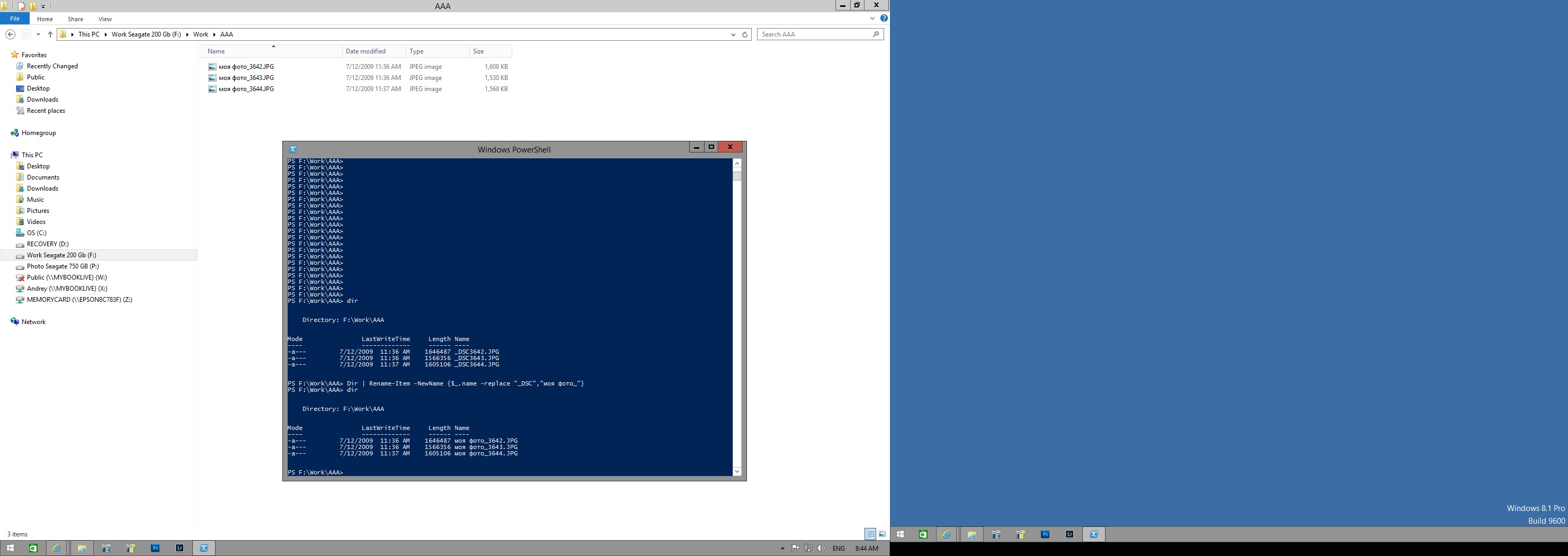Open the File menu tab
This screenshot has width=1568, height=556.
point(15,19)
